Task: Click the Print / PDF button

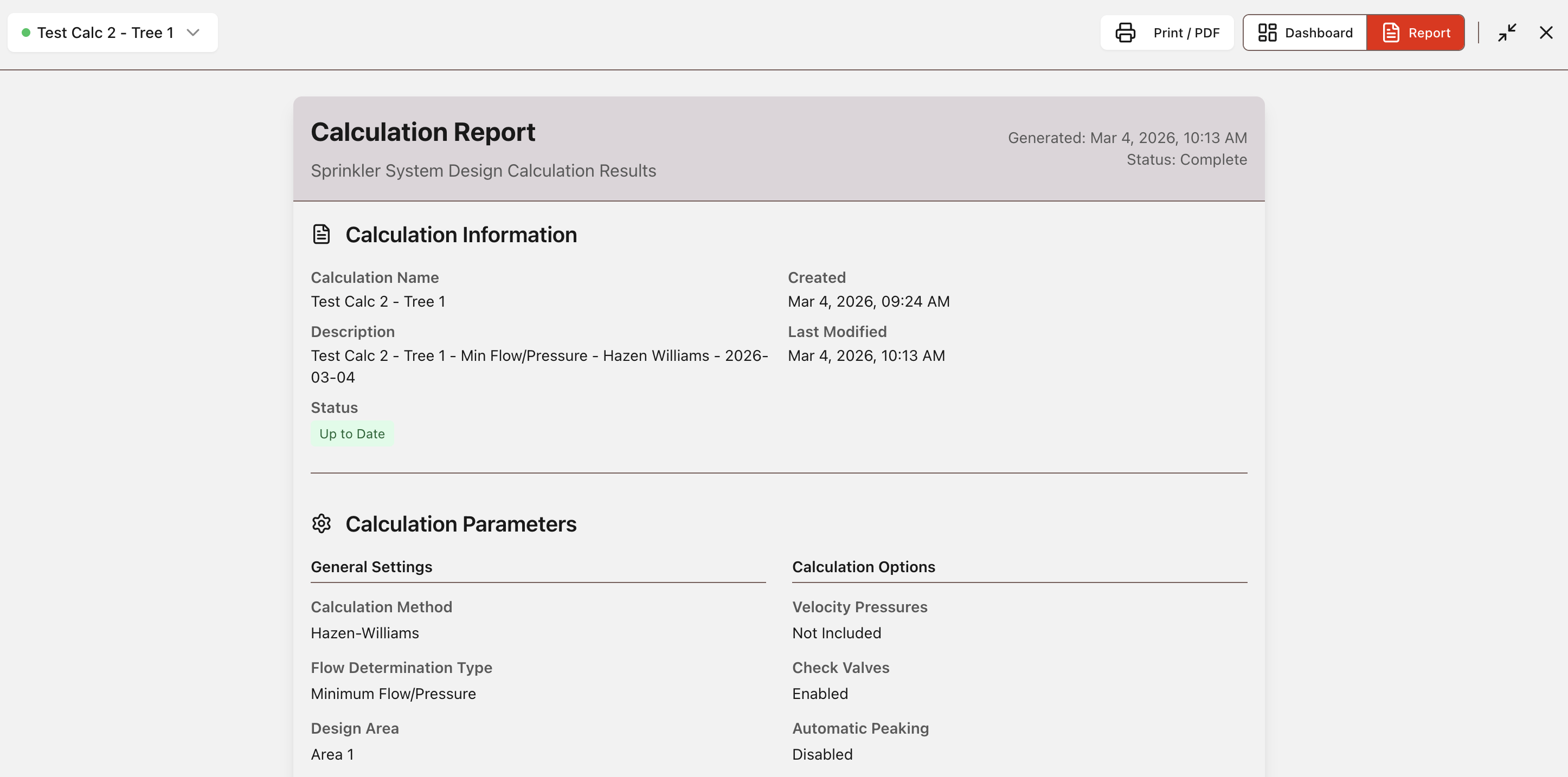Action: coord(1167,33)
